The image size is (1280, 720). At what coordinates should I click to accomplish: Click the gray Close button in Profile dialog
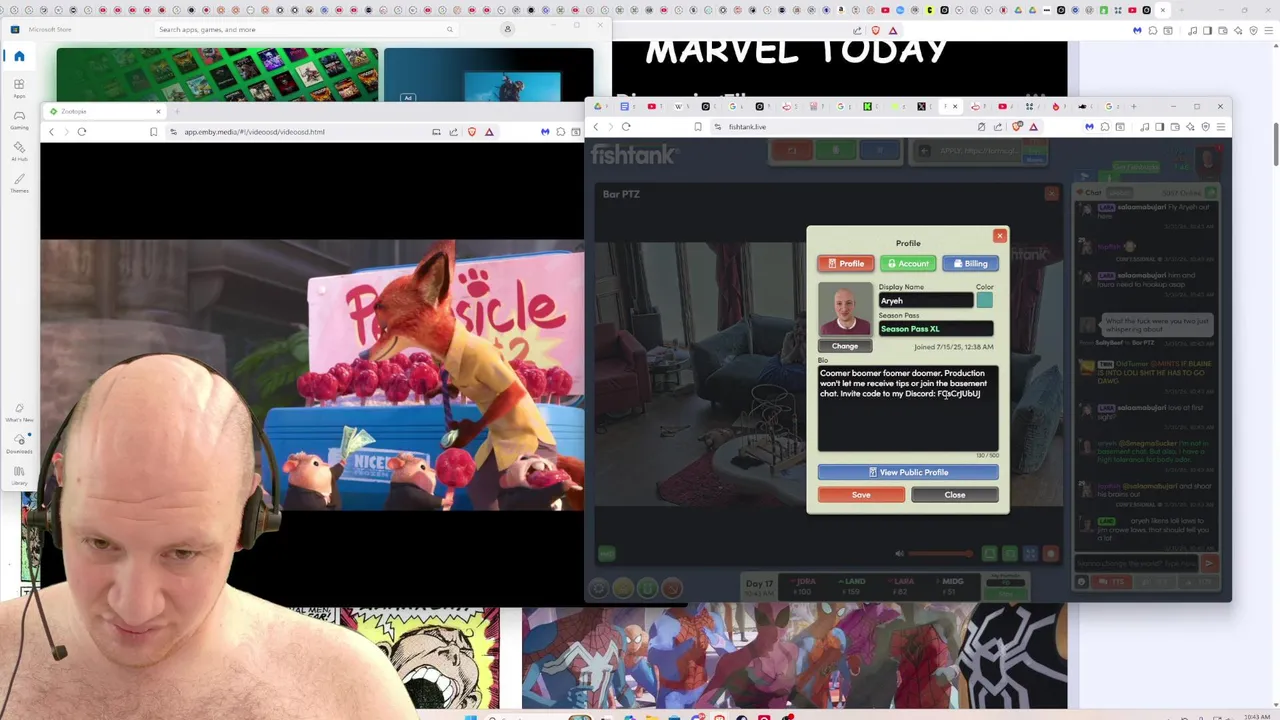coord(955,495)
